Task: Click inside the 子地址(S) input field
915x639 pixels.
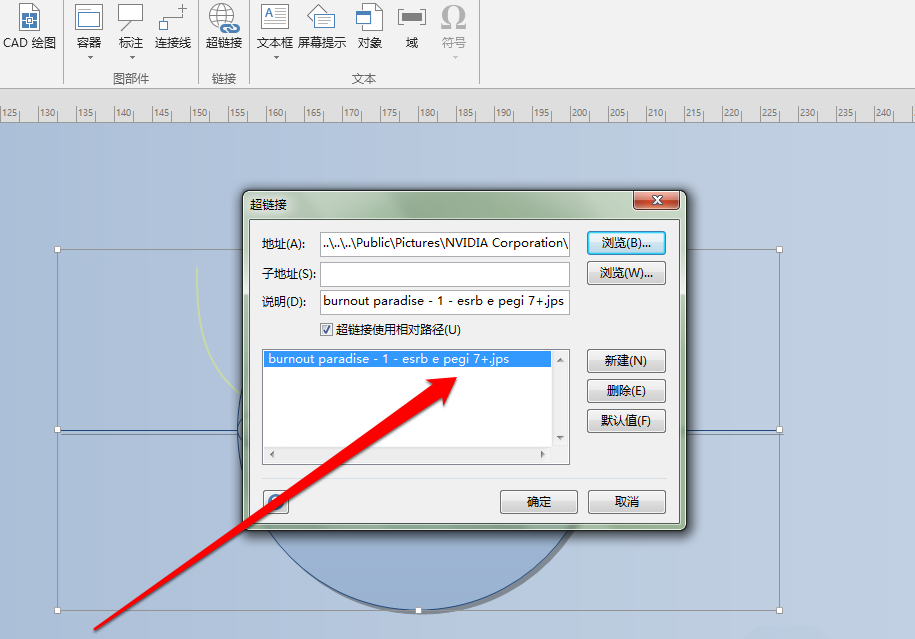Action: [444, 273]
